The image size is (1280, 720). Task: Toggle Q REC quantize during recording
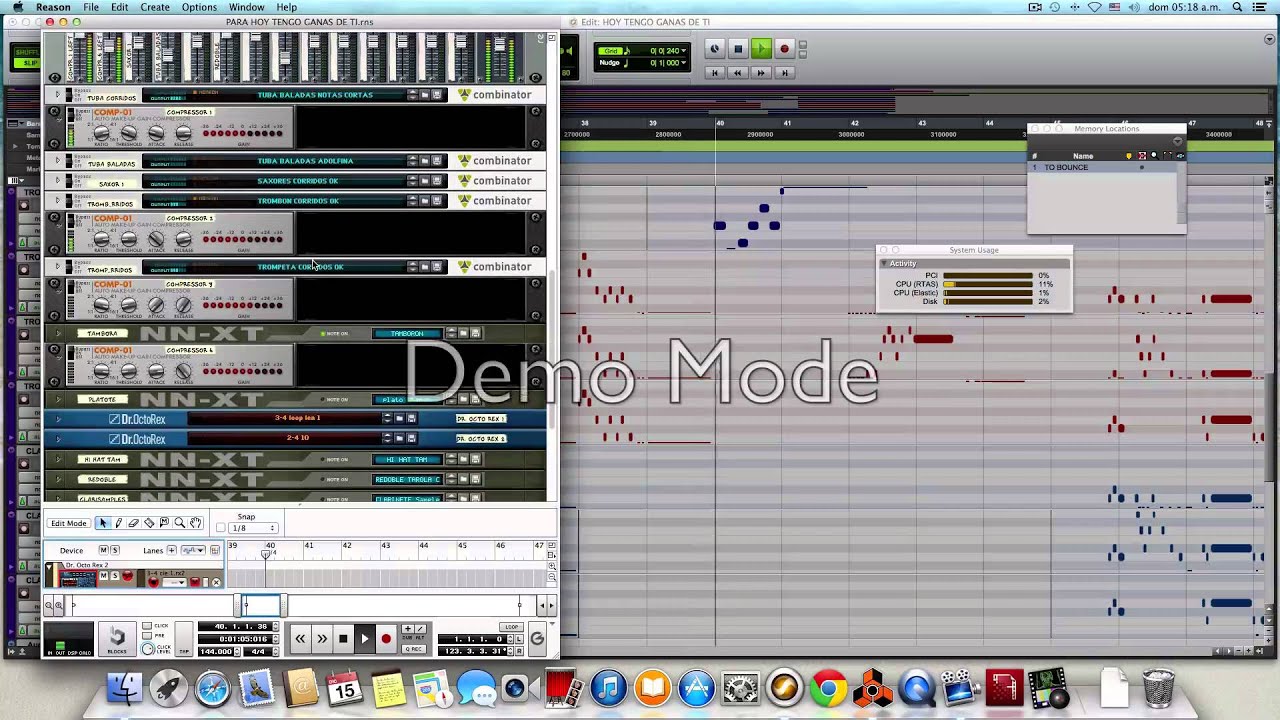point(414,649)
